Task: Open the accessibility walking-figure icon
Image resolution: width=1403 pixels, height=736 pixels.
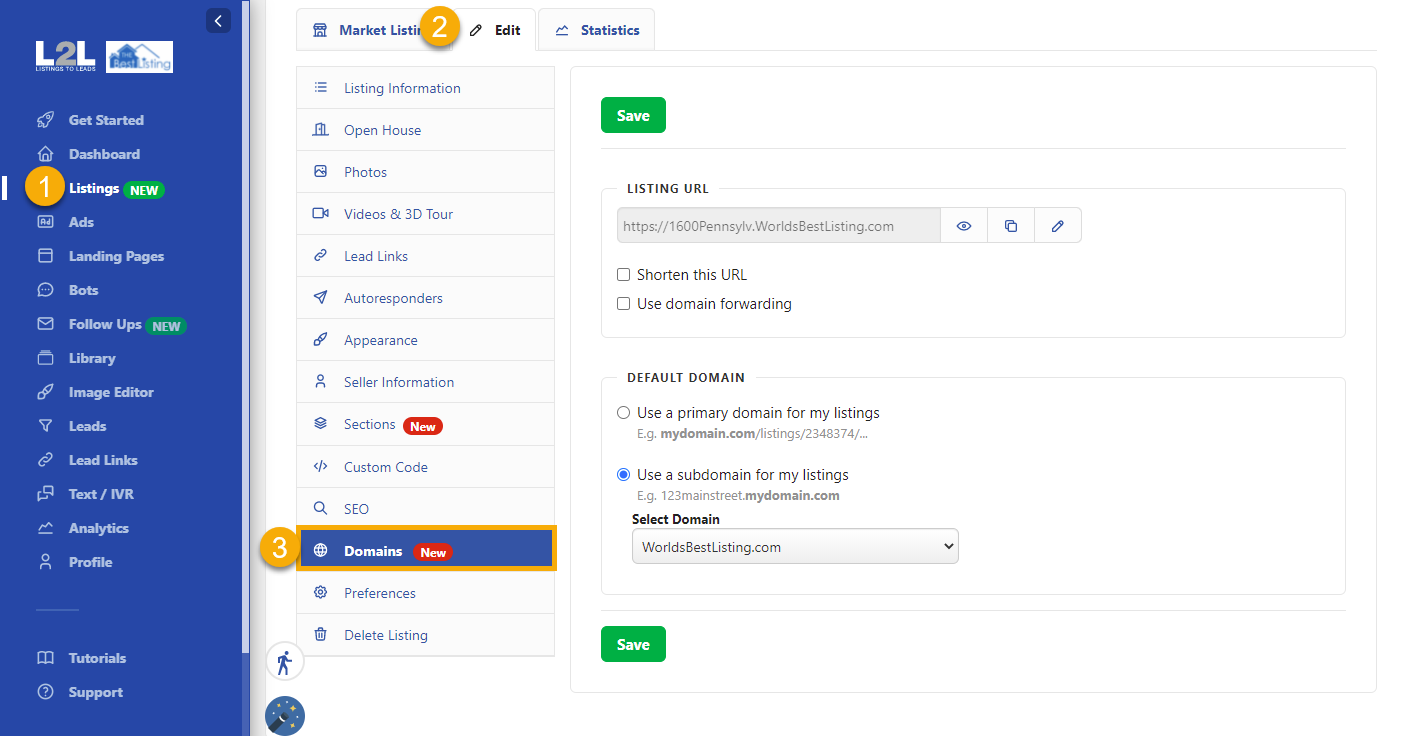Action: (x=285, y=661)
